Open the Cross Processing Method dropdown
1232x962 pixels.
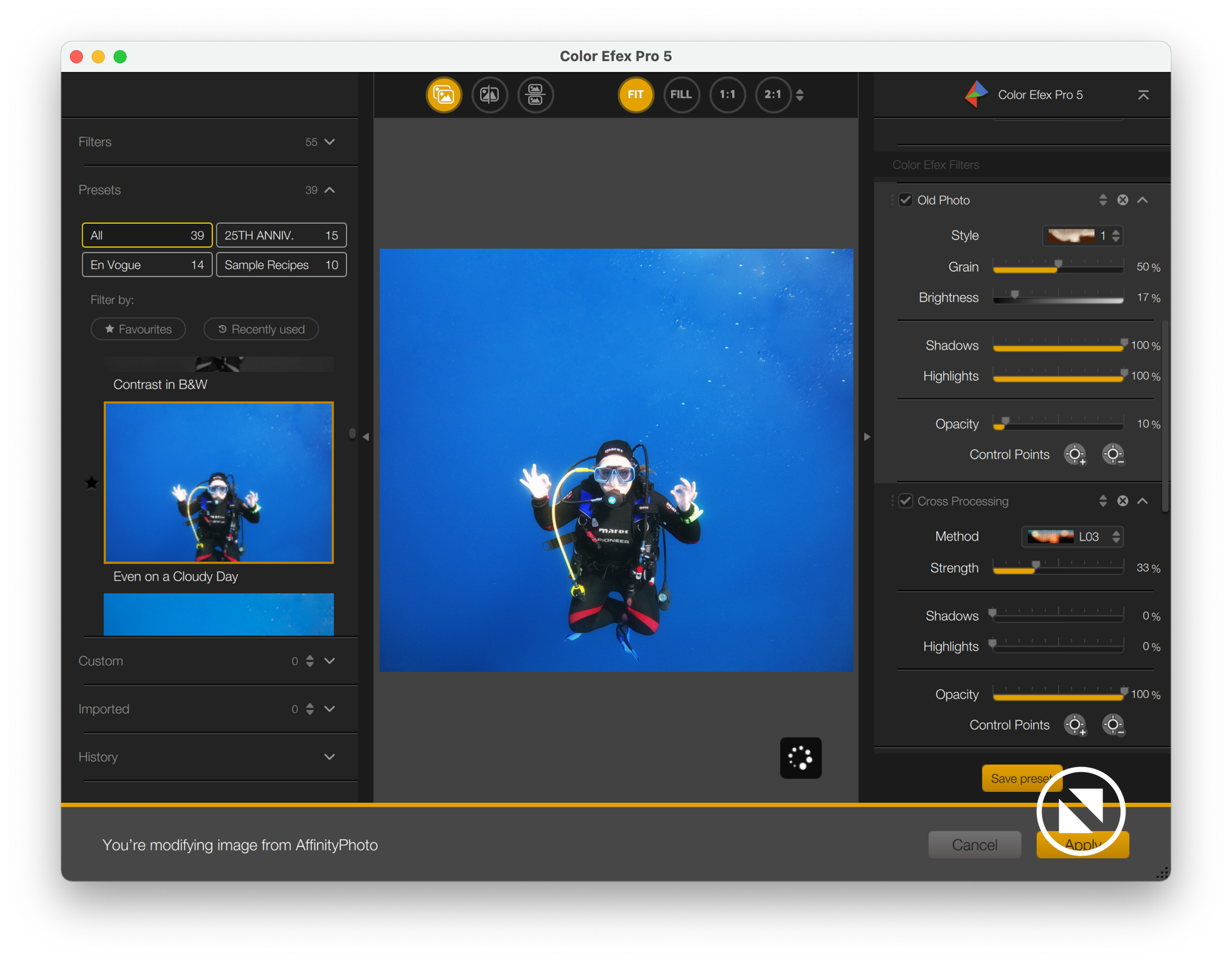click(x=1072, y=537)
